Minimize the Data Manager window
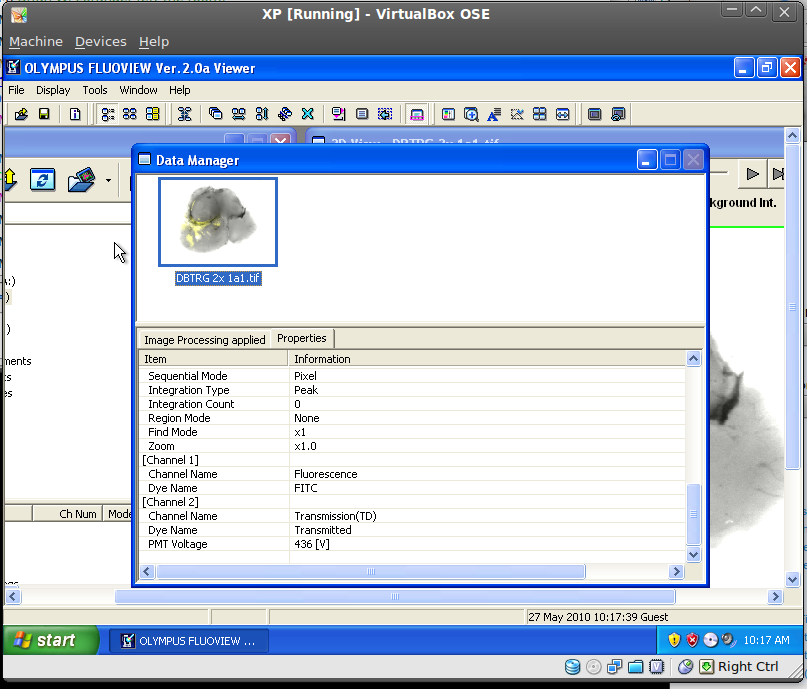Screen dimensions: 807x689 click(647, 160)
